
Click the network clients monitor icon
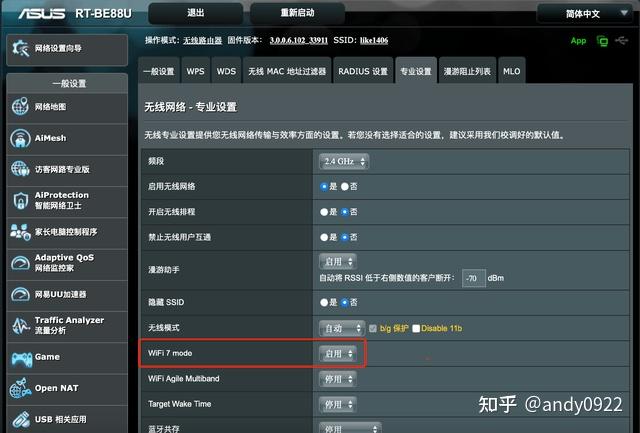[x=602, y=40]
